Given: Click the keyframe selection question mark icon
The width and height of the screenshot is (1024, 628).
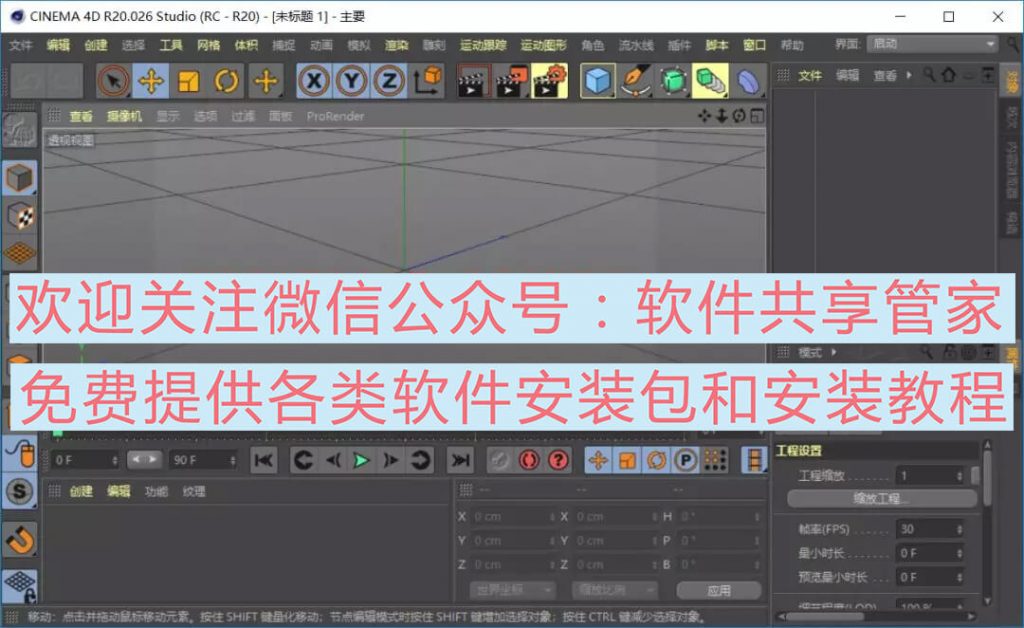Looking at the screenshot, I should point(558,460).
